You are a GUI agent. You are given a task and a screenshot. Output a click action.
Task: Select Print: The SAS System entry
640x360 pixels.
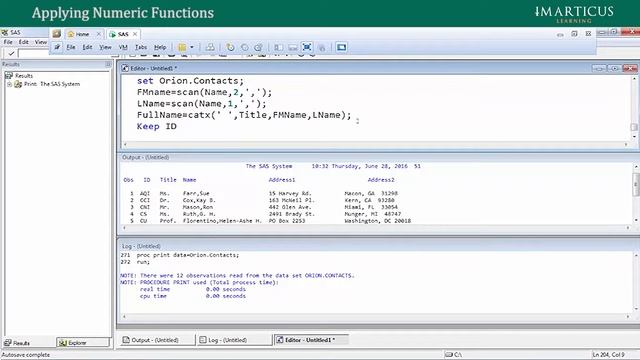pyautogui.click(x=52, y=84)
